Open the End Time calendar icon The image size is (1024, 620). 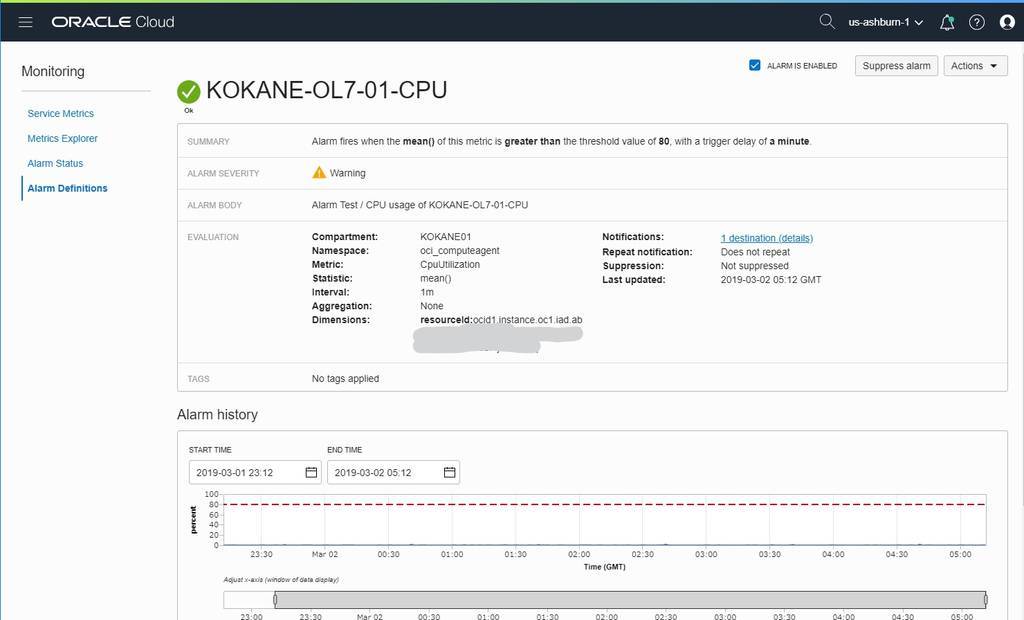[x=449, y=472]
